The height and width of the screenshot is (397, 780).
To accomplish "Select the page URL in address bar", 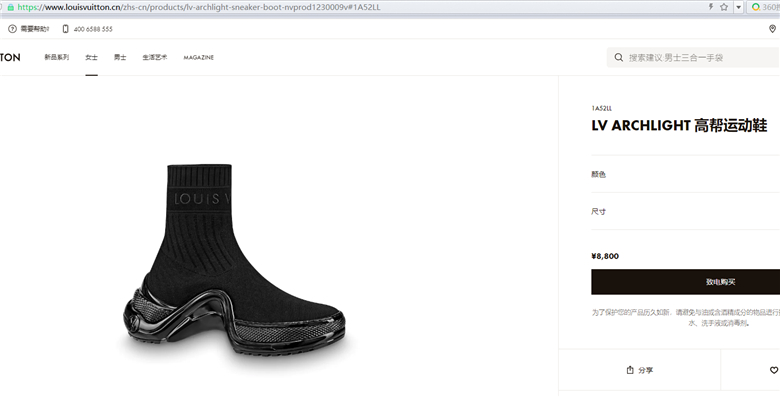I will click(199, 7).
